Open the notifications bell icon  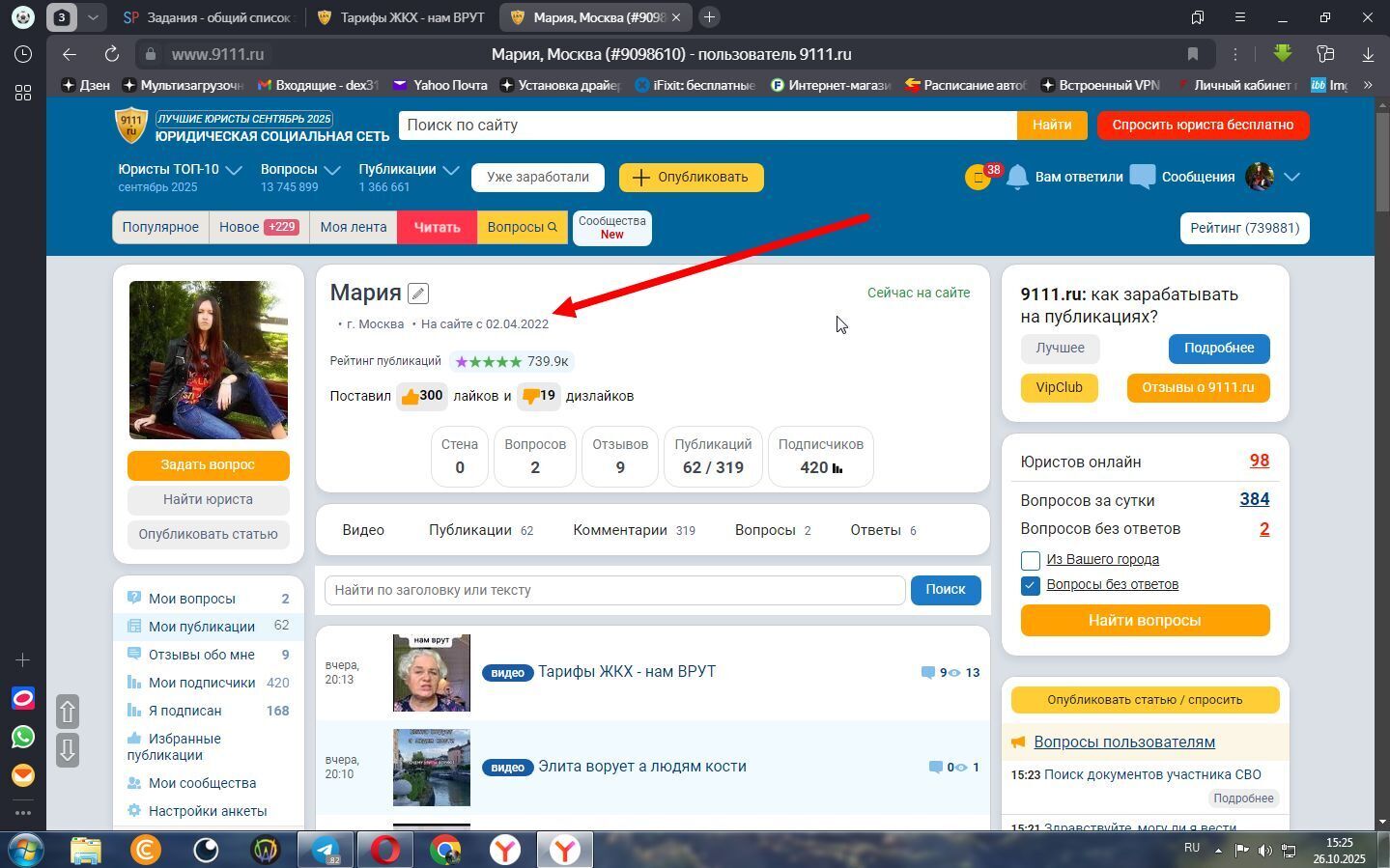(1017, 178)
